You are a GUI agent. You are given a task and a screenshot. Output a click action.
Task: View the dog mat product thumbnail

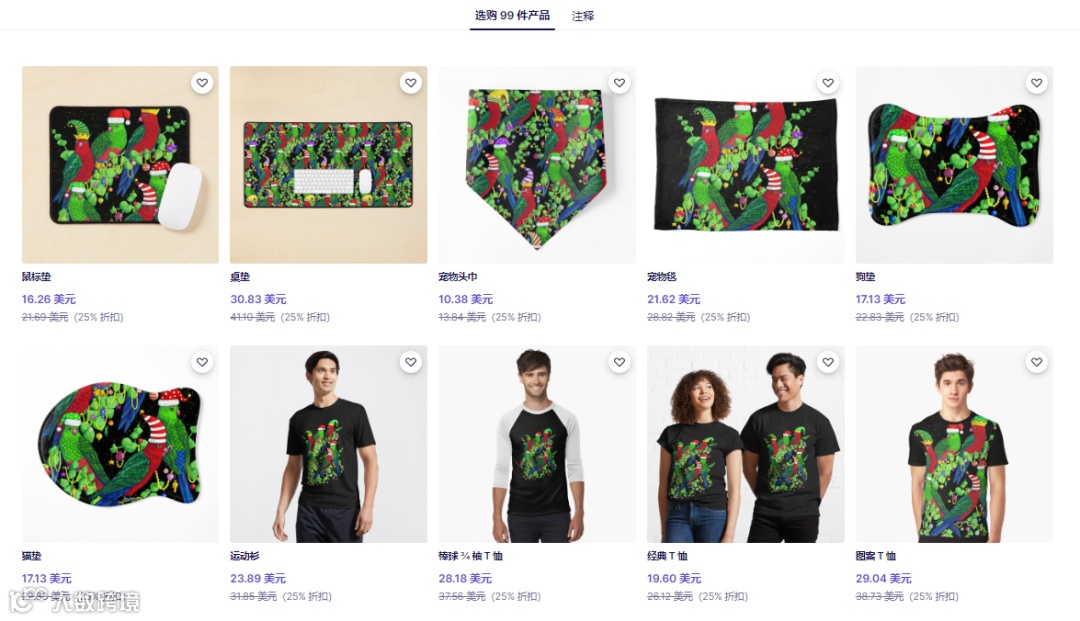(954, 165)
